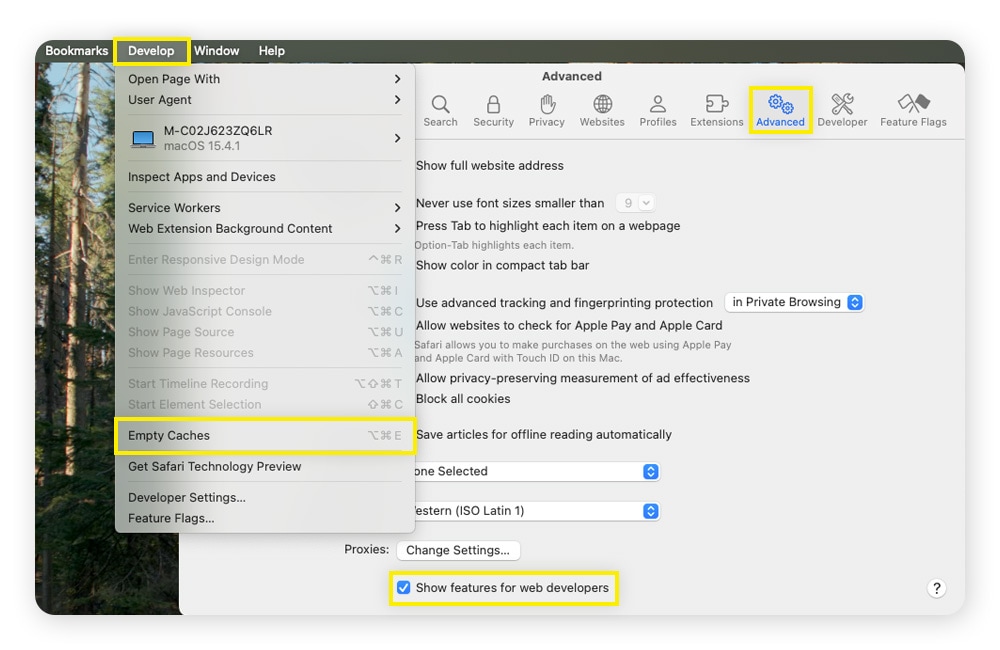Expand the M-C02J623ZQ6LR device submenu
The height and width of the screenshot is (650, 1000).
coord(265,138)
